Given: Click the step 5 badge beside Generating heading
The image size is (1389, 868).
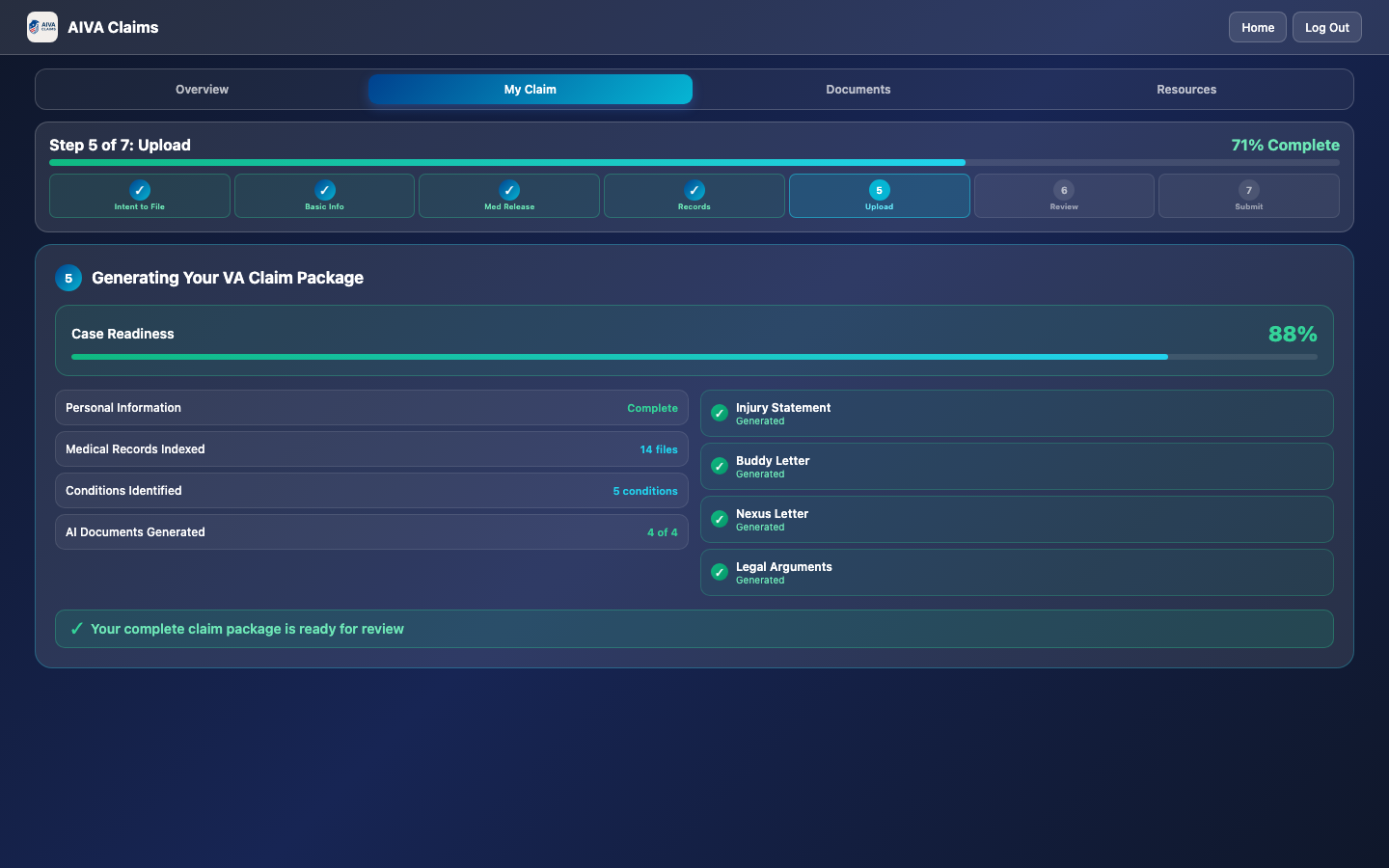Looking at the screenshot, I should (68, 278).
